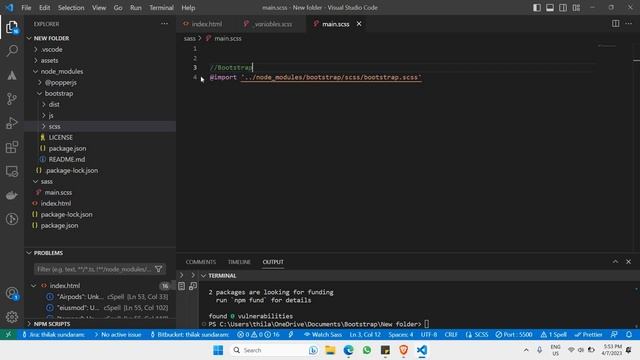Click Watch Sass in status bar
The height and width of the screenshot is (360, 640).
coord(322,334)
